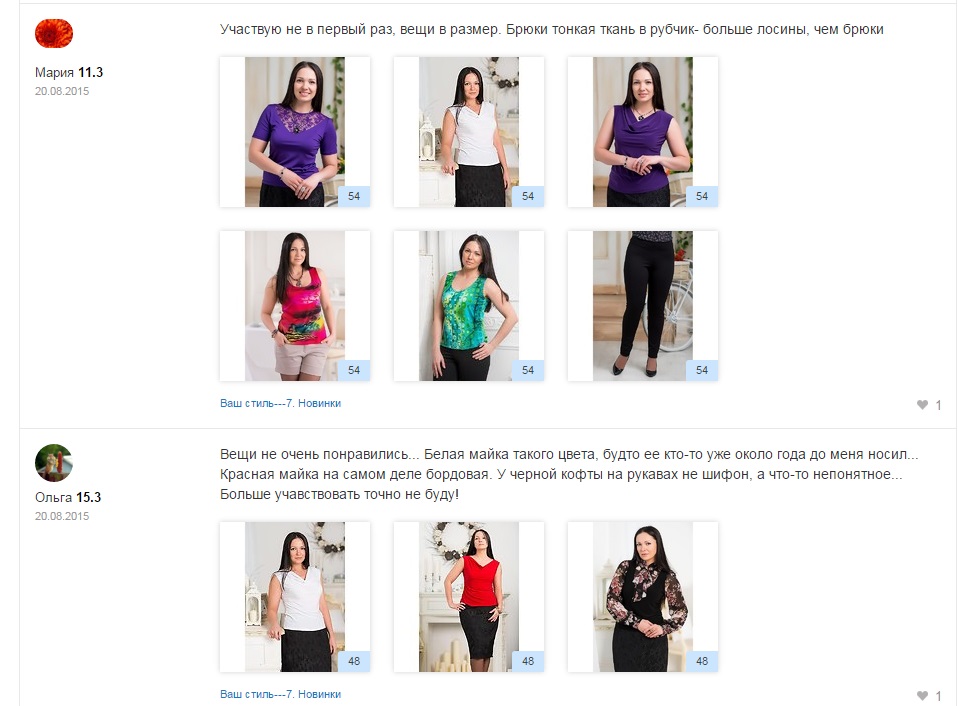Open user name Мария 11.3
The image size is (958, 706).
69,72
